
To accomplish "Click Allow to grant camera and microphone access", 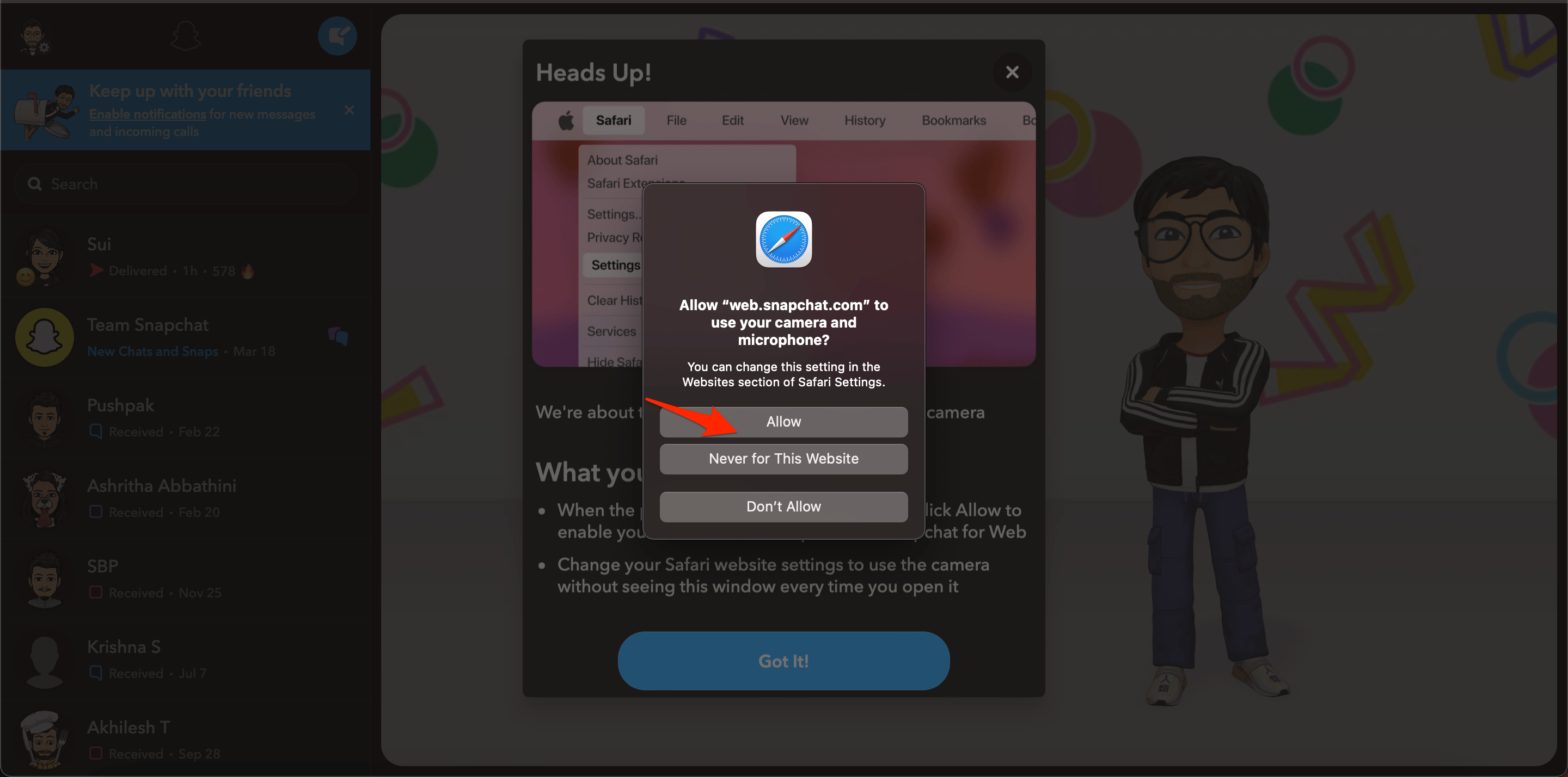I will (783, 421).
